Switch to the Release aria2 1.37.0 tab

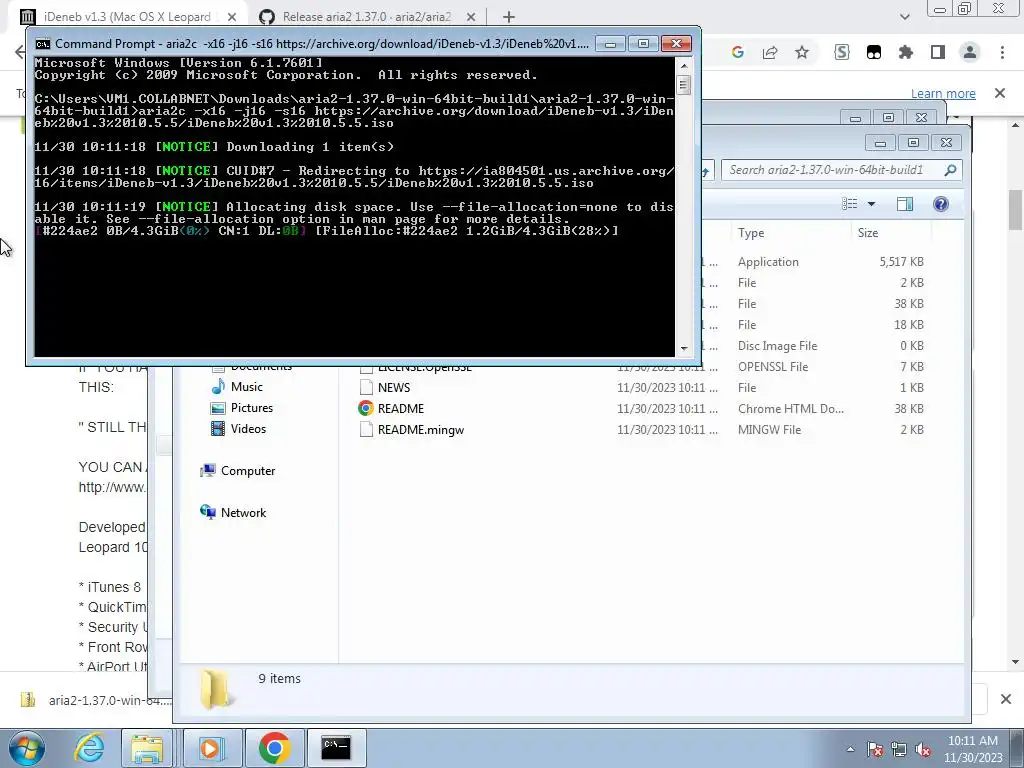(x=366, y=17)
